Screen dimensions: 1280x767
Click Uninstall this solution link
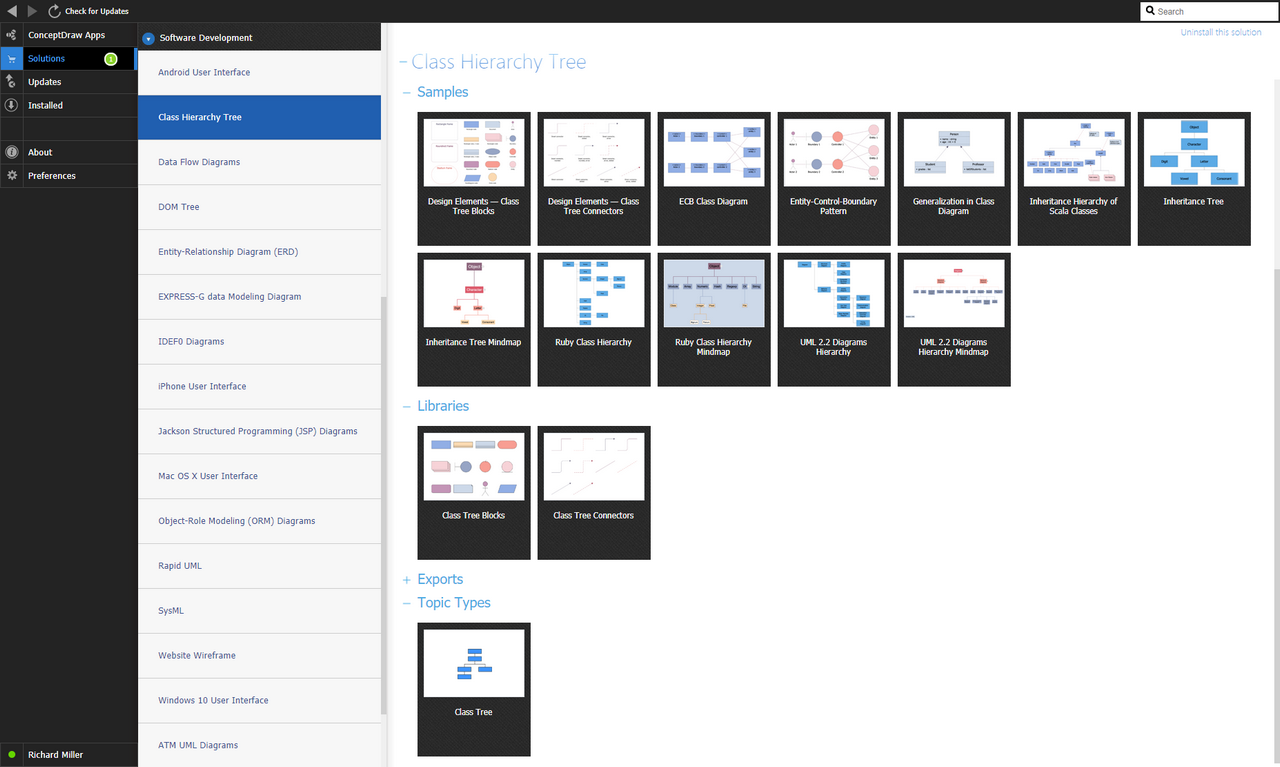(1221, 32)
